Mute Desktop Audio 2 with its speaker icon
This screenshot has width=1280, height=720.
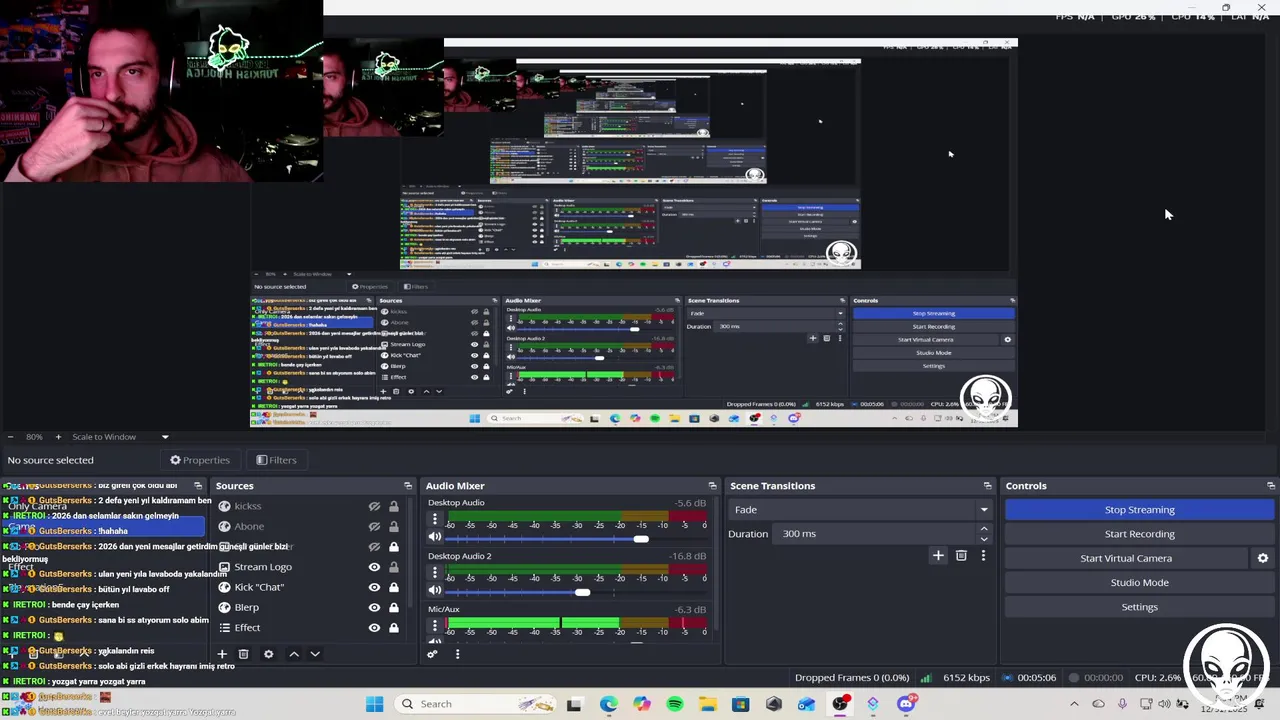coord(435,591)
